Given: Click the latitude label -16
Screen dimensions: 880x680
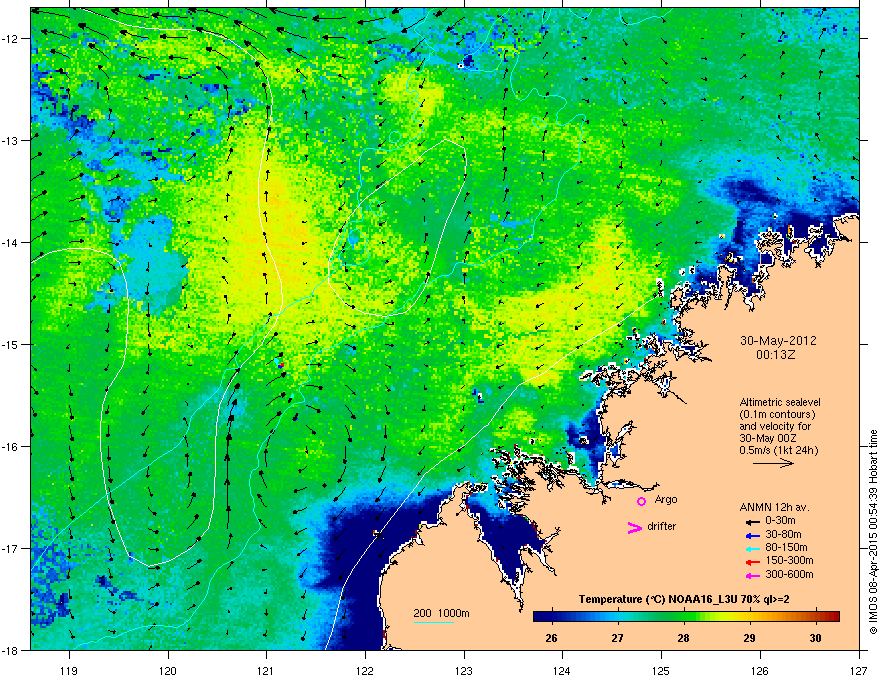Looking at the screenshot, I should click(11, 447).
